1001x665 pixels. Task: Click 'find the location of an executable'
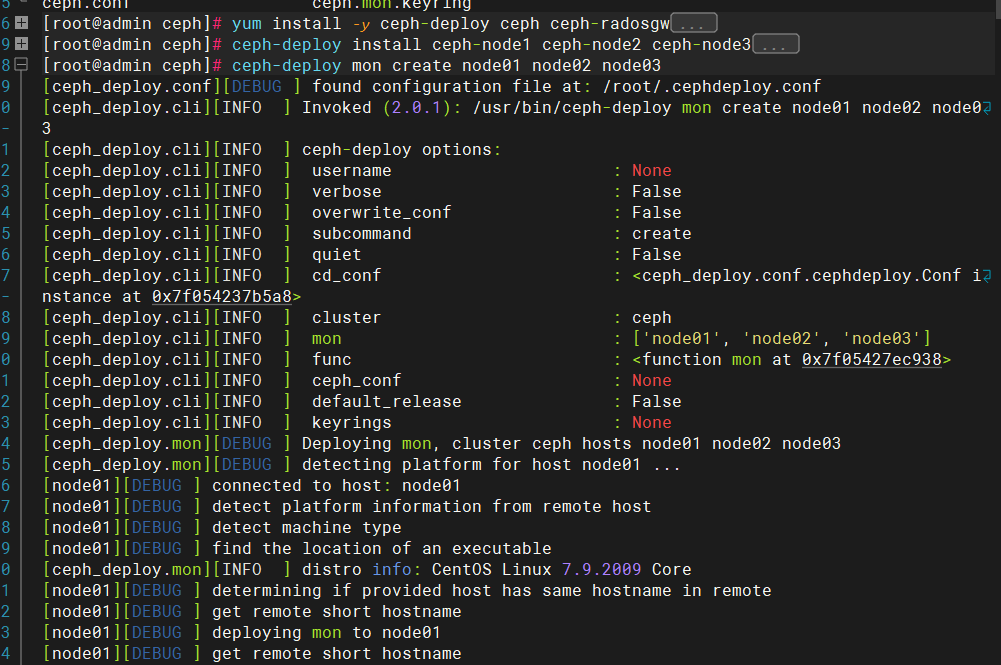[x=382, y=550]
